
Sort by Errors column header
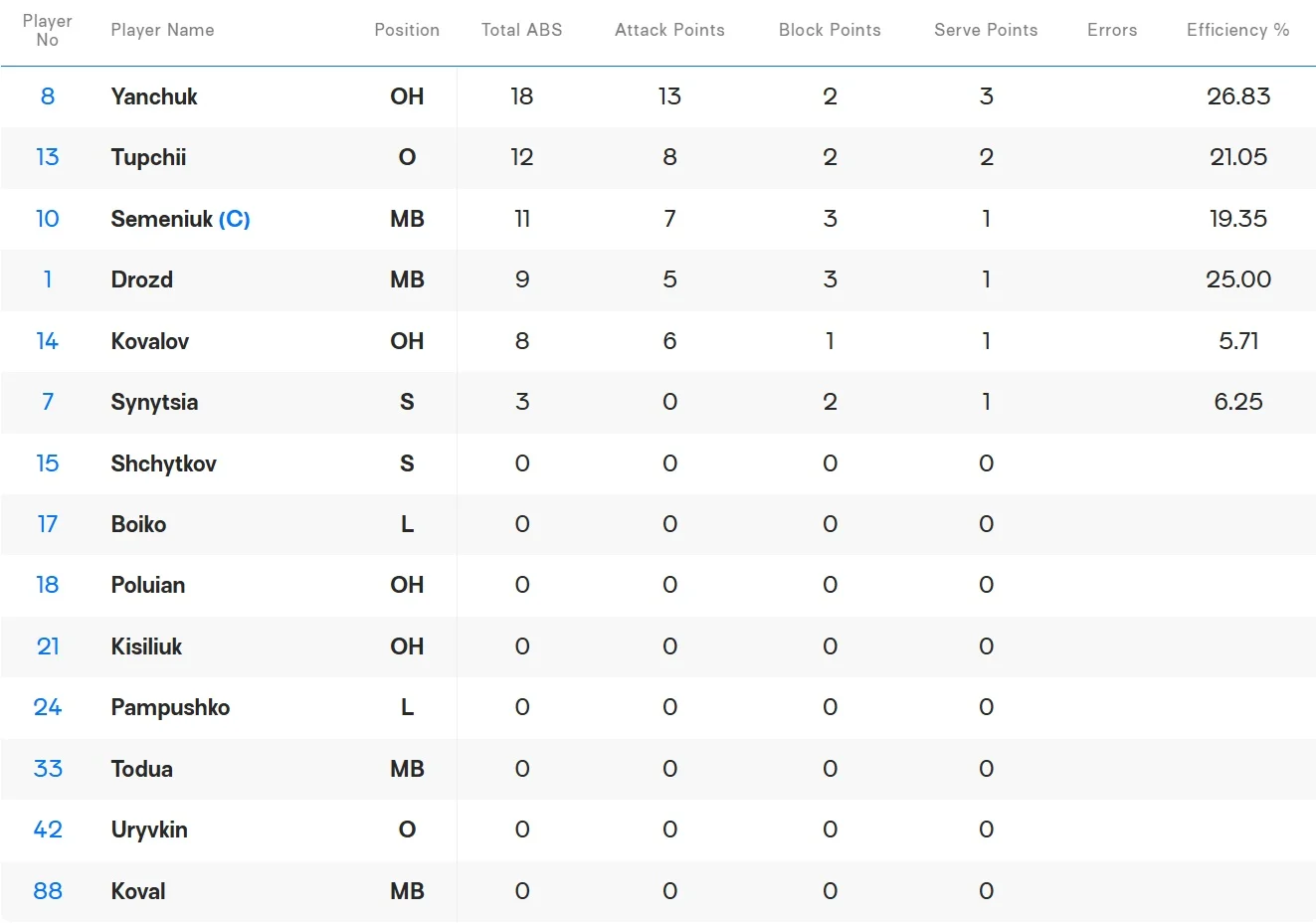pyautogui.click(x=1112, y=30)
